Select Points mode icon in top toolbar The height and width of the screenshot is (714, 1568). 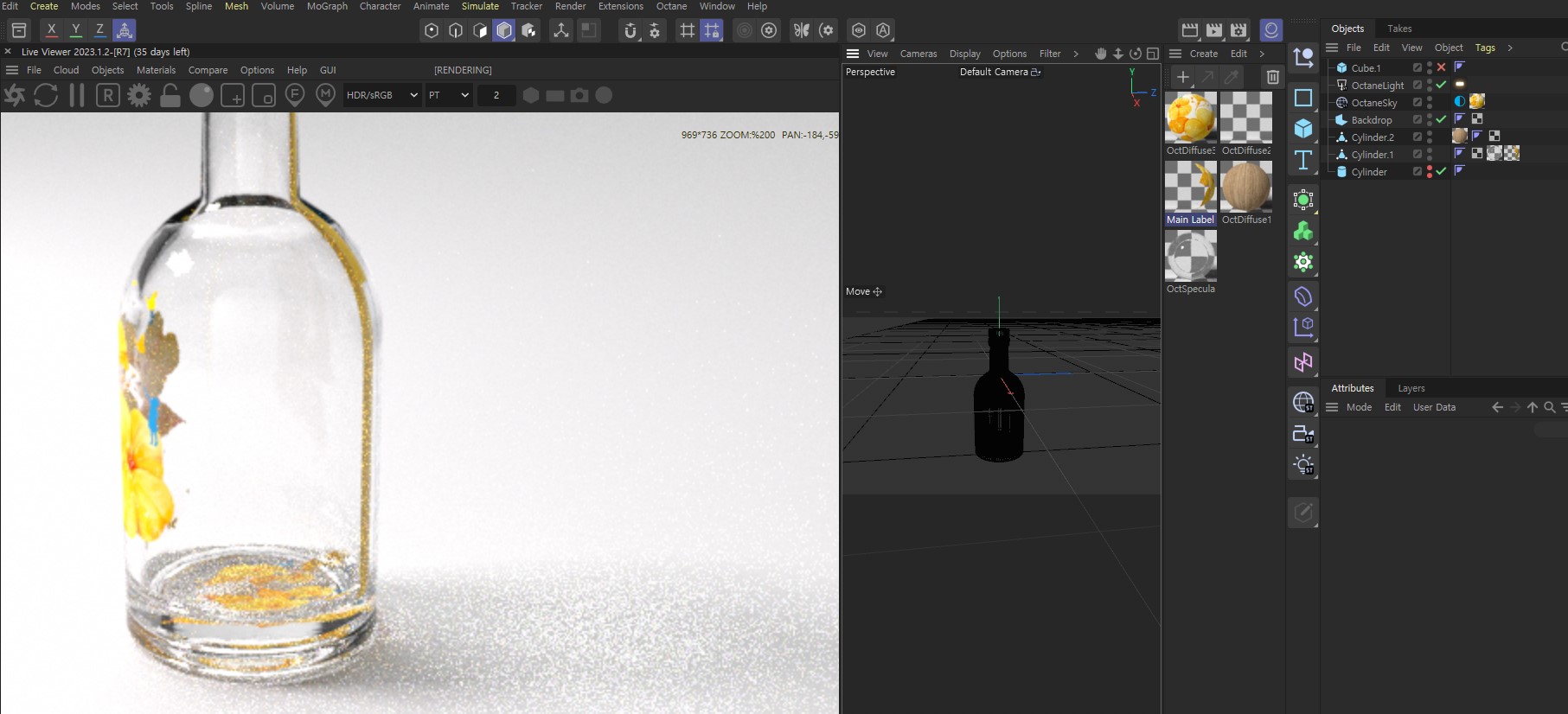pyautogui.click(x=432, y=30)
